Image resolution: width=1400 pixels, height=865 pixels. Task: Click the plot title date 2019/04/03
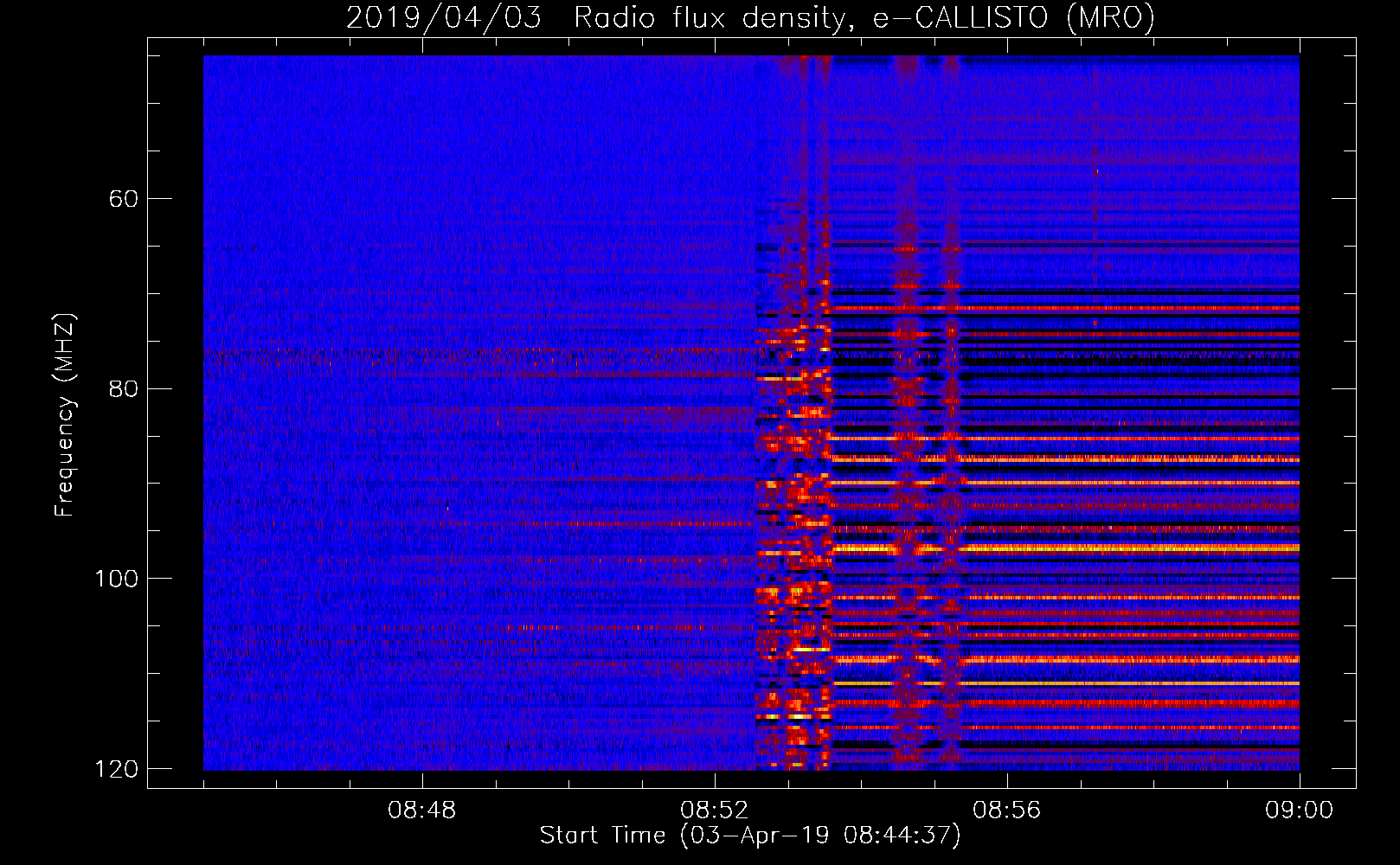tap(444, 18)
